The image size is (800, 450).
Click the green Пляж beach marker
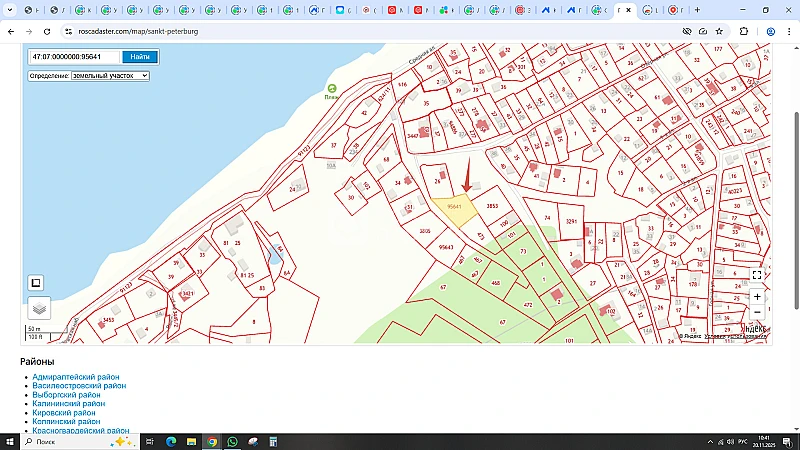pos(331,90)
